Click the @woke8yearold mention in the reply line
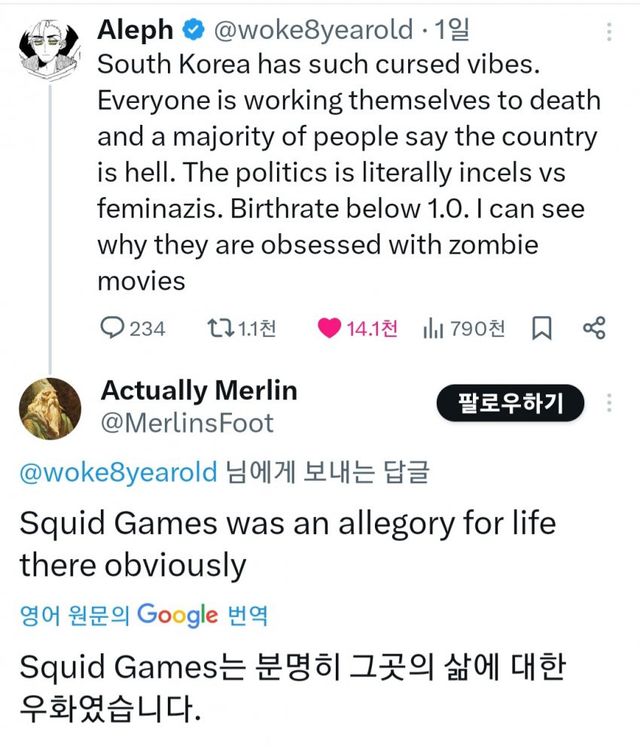This screenshot has height=751, width=640. [x=117, y=472]
